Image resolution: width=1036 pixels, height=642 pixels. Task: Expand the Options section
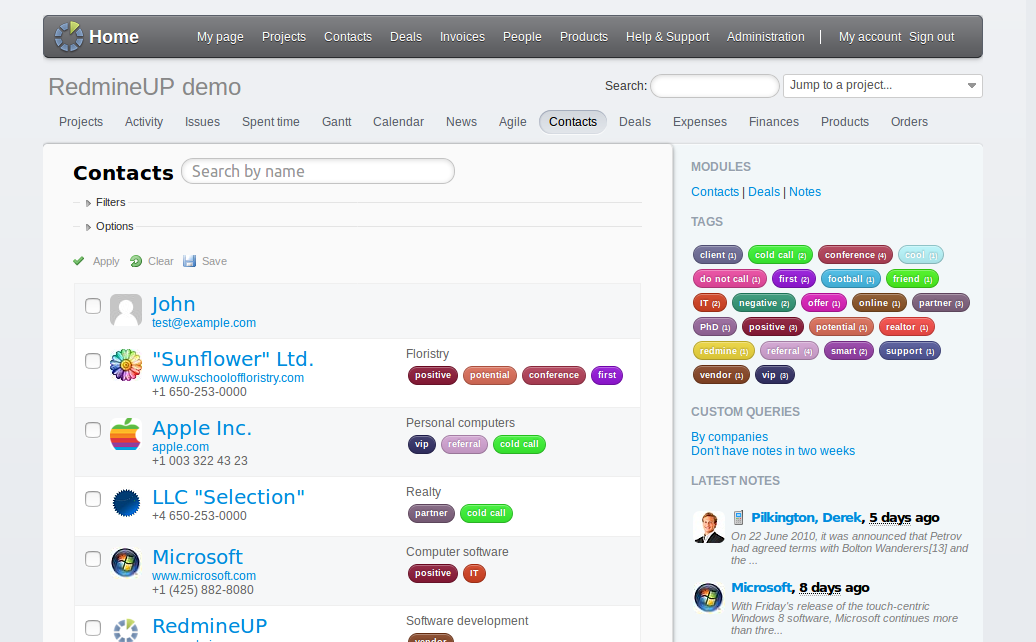click(114, 227)
